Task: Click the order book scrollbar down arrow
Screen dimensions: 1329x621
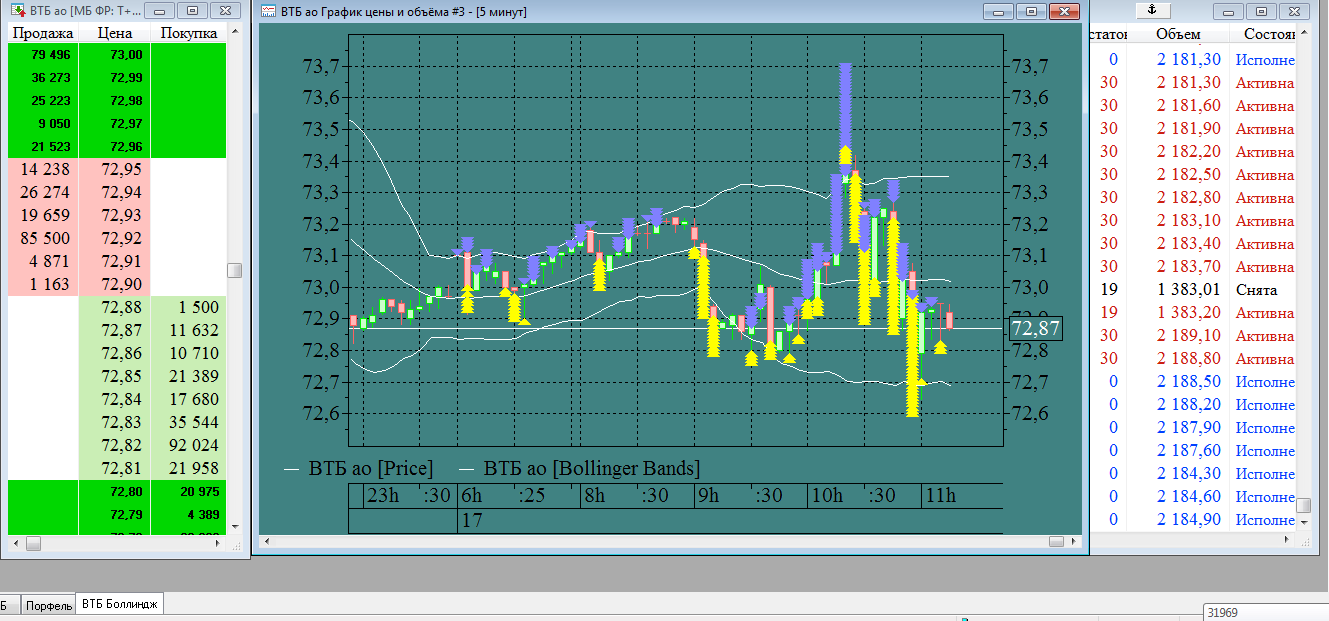Action: click(x=234, y=526)
